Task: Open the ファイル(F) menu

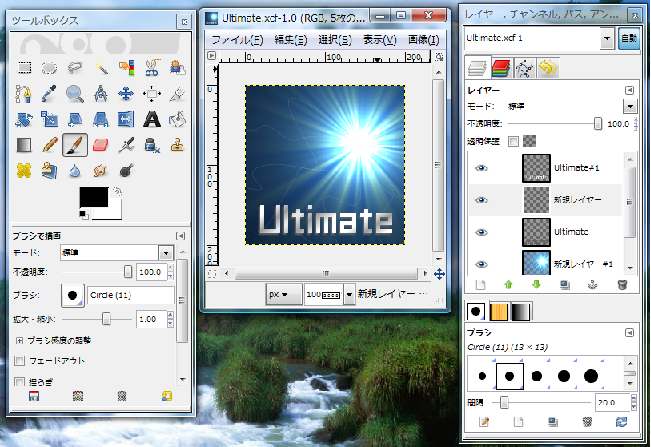Action: 237,40
